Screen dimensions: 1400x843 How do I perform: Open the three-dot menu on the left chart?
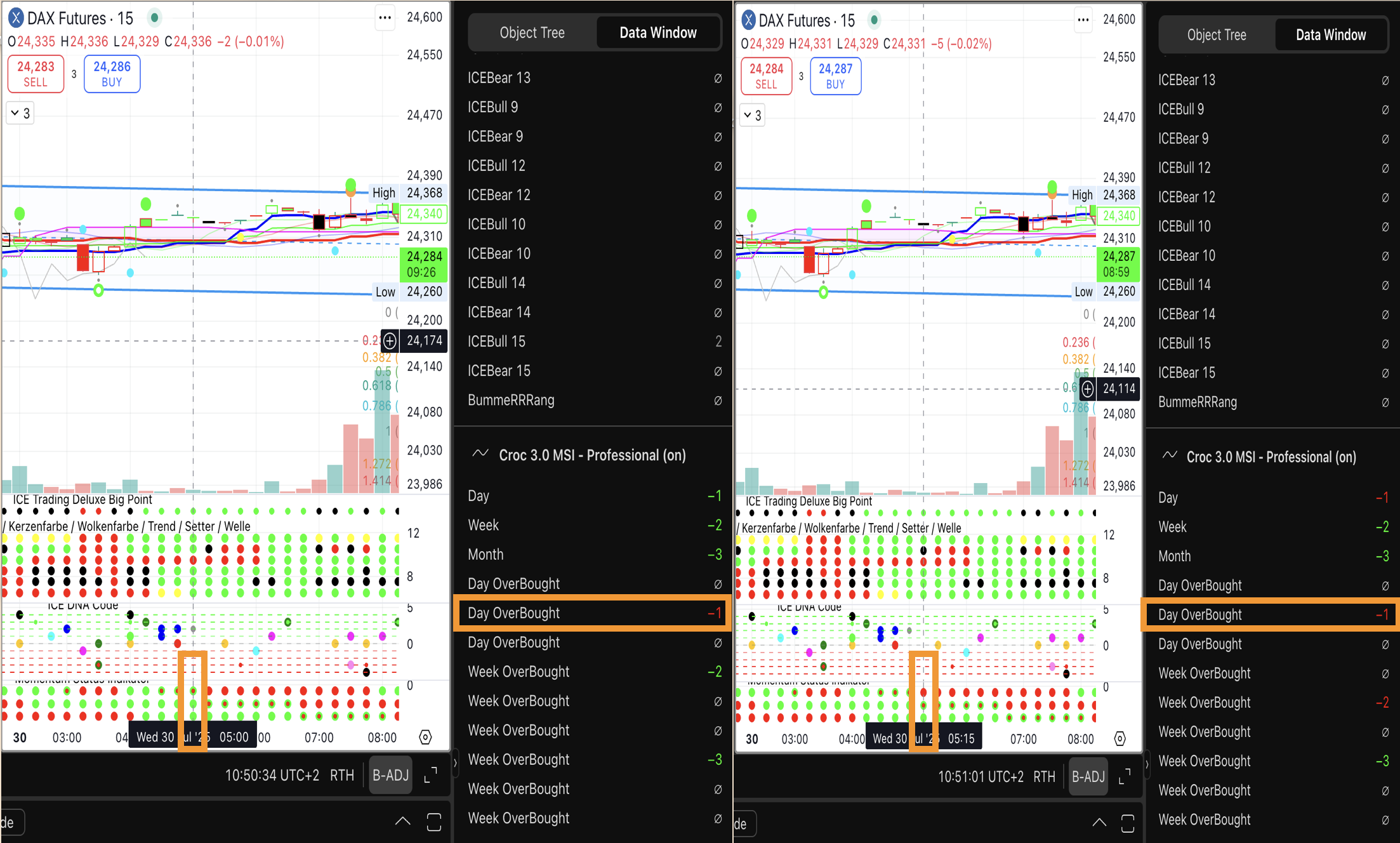(x=385, y=18)
